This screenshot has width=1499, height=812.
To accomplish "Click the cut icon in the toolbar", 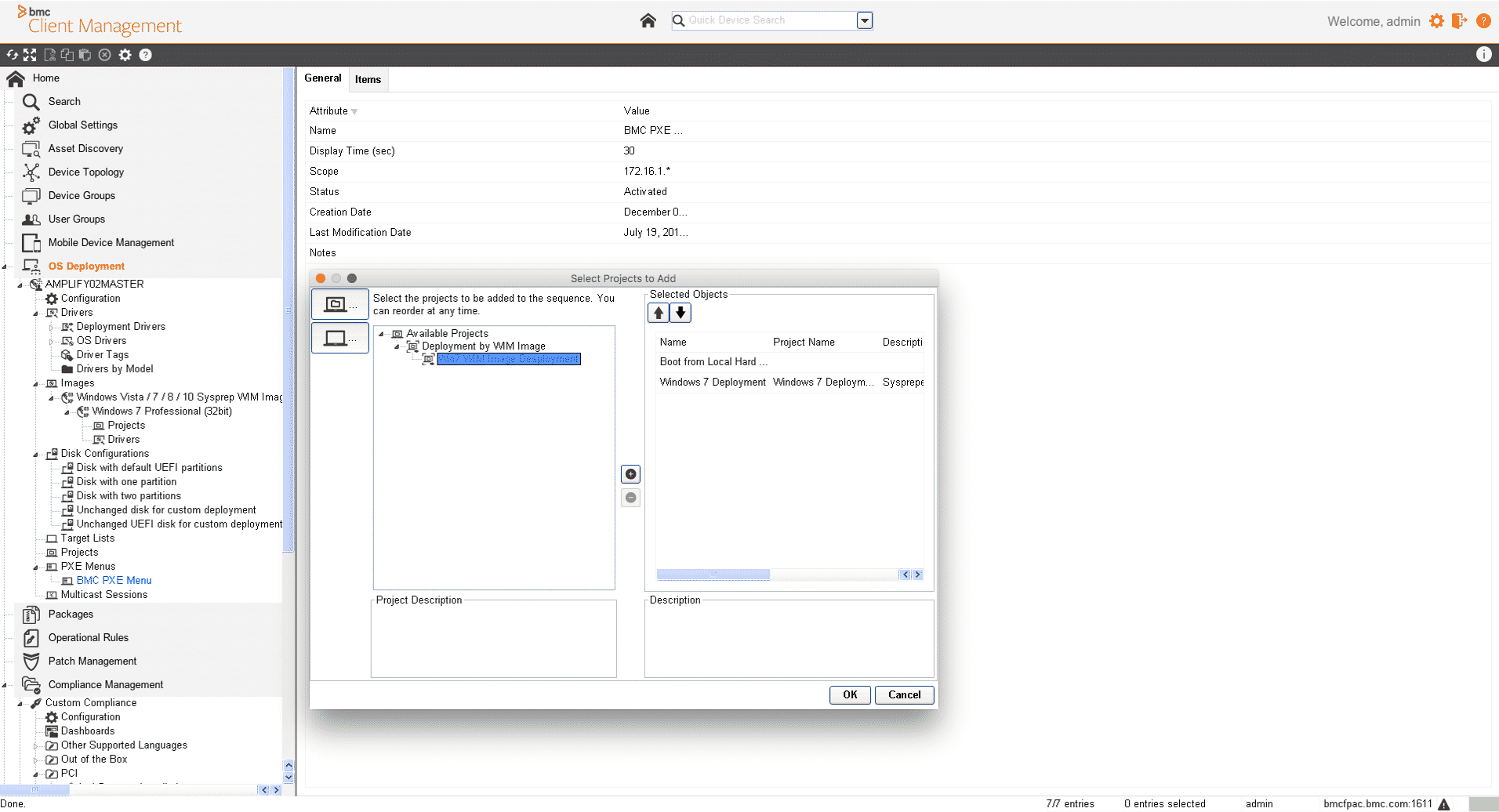I will [x=50, y=55].
